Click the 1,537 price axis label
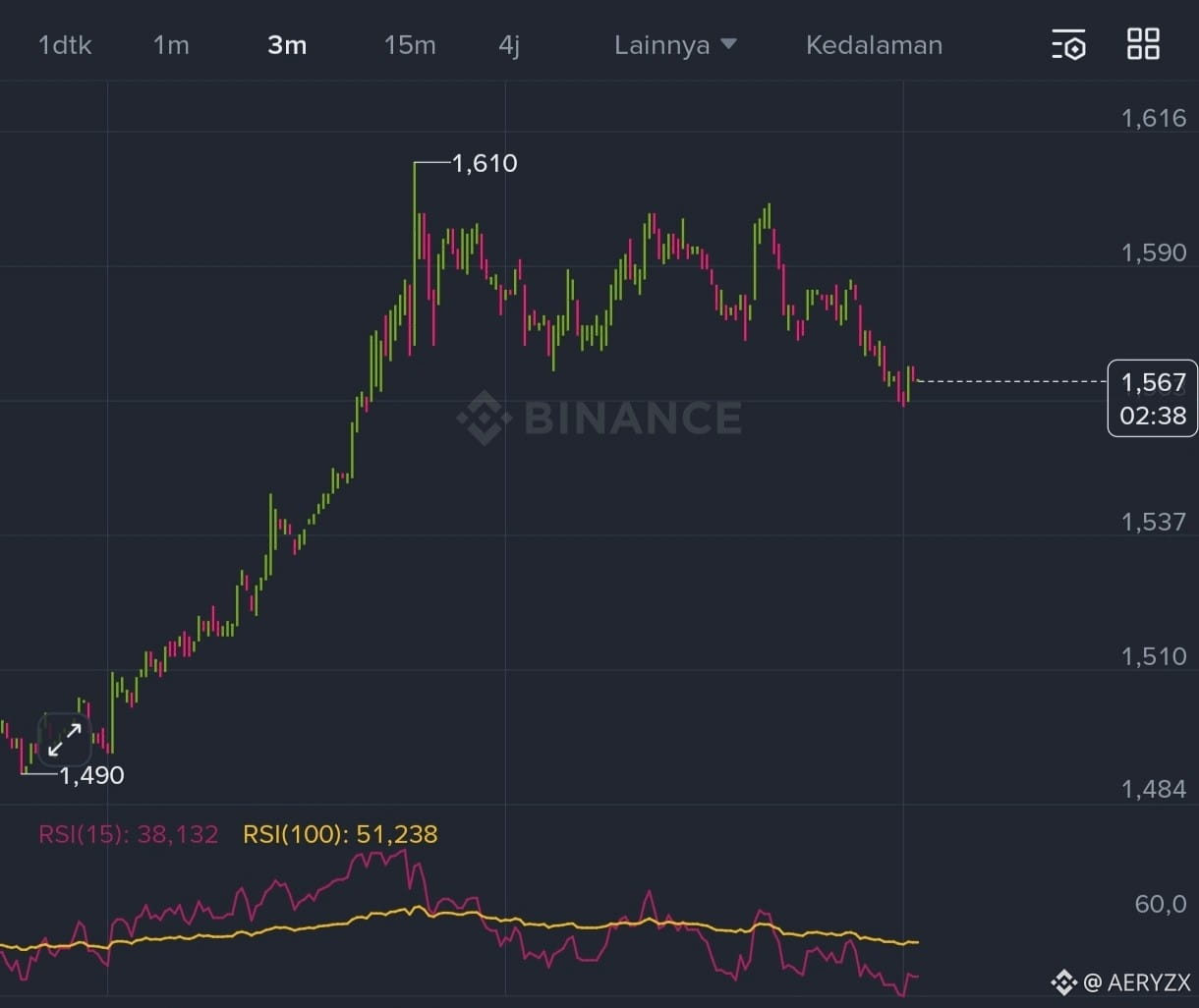This screenshot has width=1199, height=1008. [1154, 521]
